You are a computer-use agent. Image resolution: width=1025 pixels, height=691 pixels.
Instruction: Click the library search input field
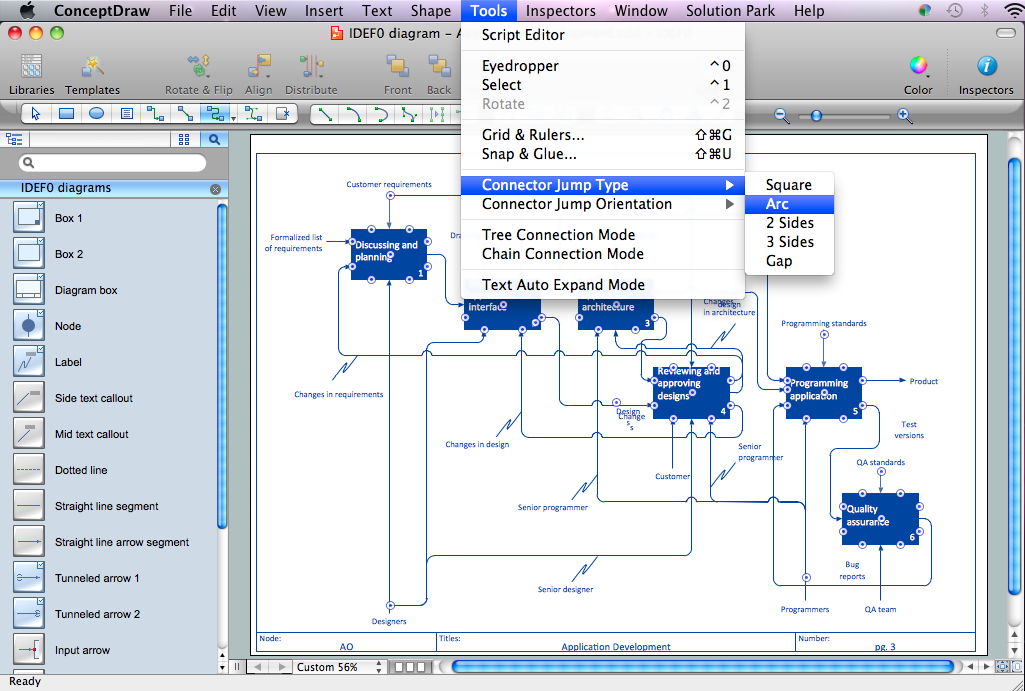(113, 162)
